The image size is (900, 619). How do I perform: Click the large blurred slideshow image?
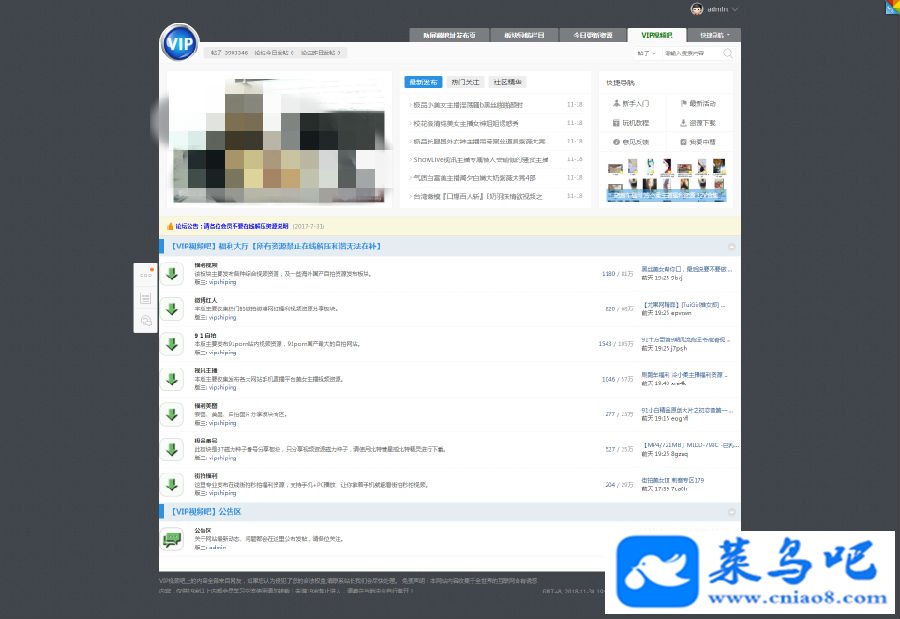pyautogui.click(x=279, y=140)
